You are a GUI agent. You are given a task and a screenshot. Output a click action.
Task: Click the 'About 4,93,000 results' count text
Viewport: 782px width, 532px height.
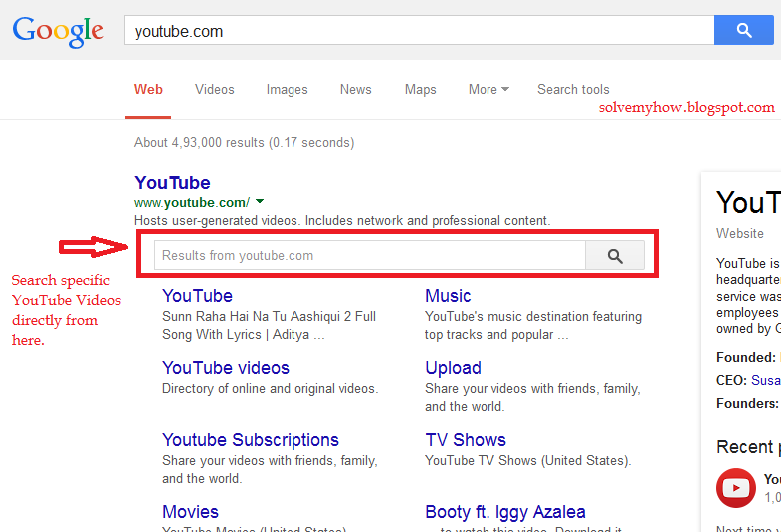pos(244,143)
